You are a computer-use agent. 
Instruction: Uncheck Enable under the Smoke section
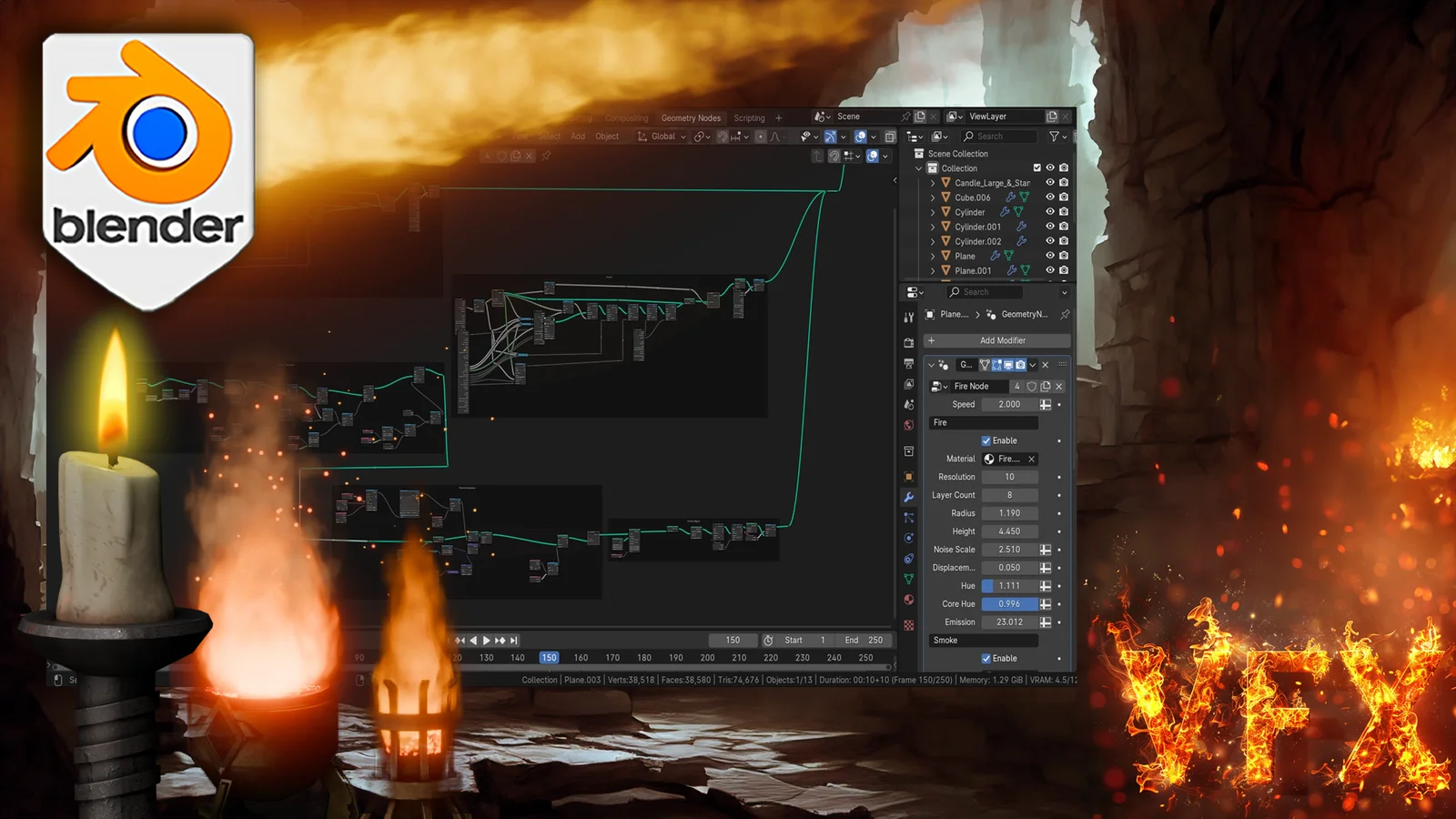point(986,657)
